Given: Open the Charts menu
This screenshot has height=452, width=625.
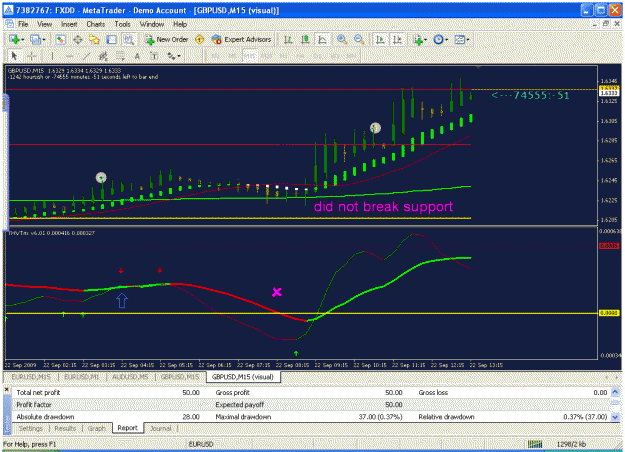Looking at the screenshot, I should tap(96, 24).
